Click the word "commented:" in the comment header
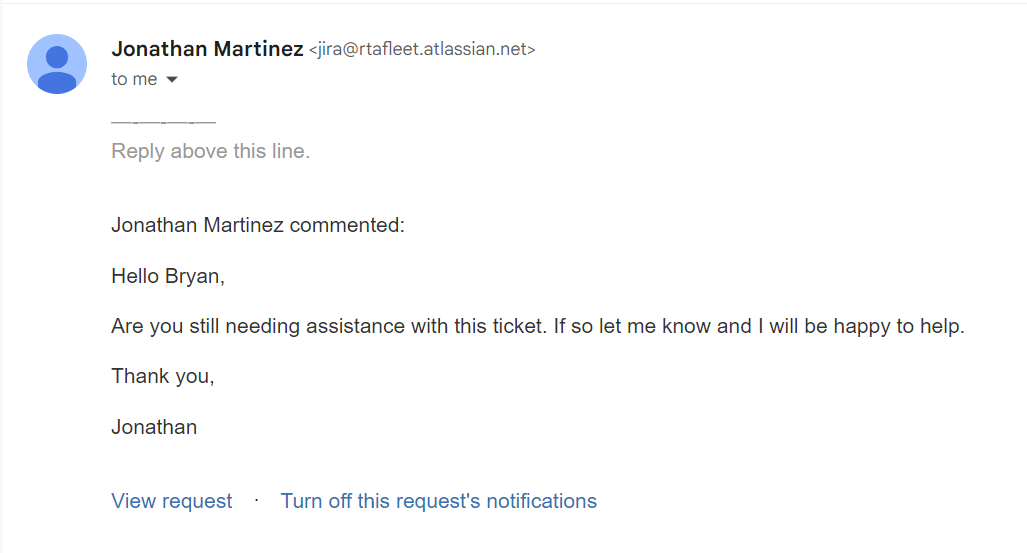This screenshot has width=1027, height=553. (347, 225)
